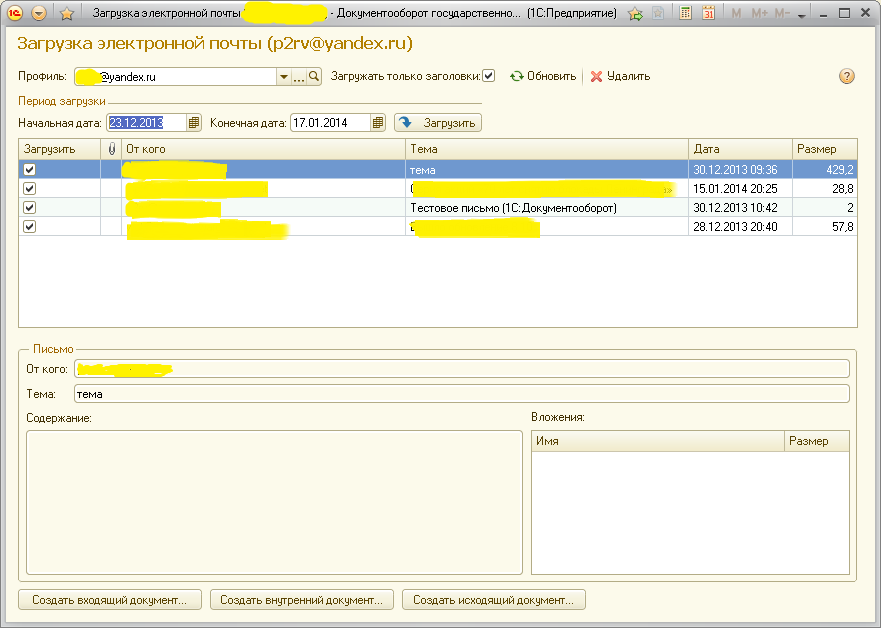Click the Начальная дата field

coord(146,122)
